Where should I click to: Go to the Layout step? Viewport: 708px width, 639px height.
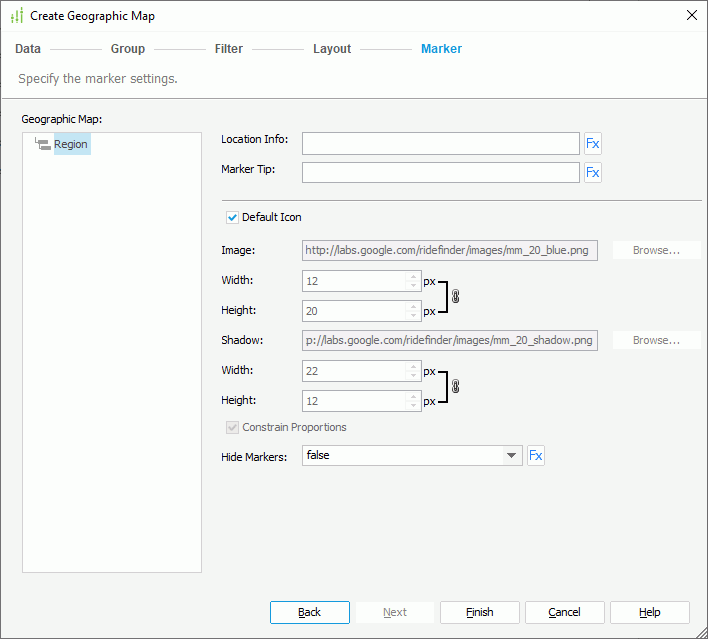(332, 49)
